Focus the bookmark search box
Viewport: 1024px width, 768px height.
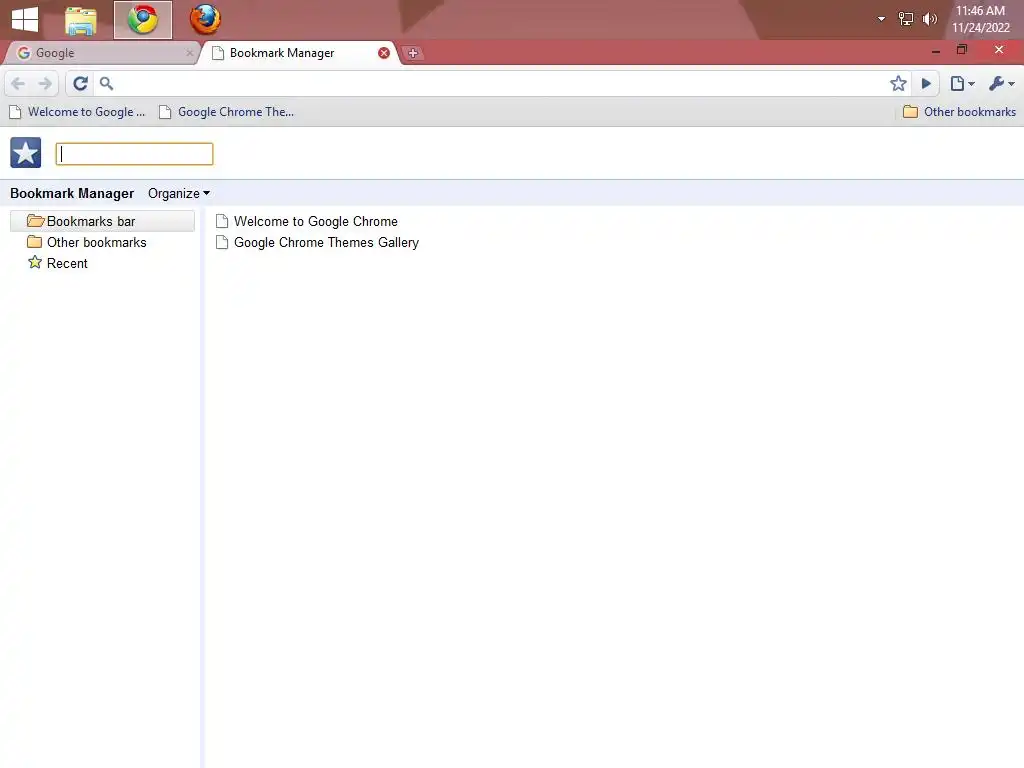(135, 154)
